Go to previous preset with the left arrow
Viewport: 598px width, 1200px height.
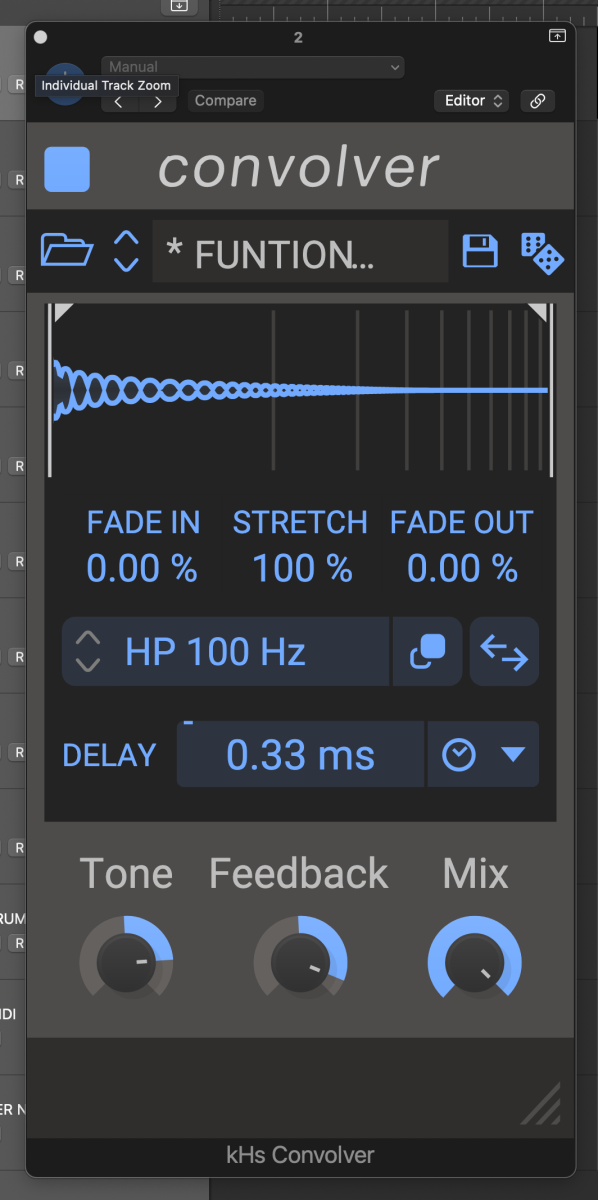119,102
